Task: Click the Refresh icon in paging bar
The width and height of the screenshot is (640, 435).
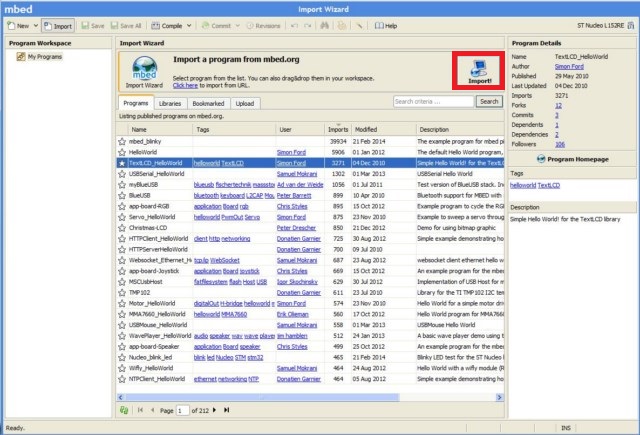Action: 124,410
